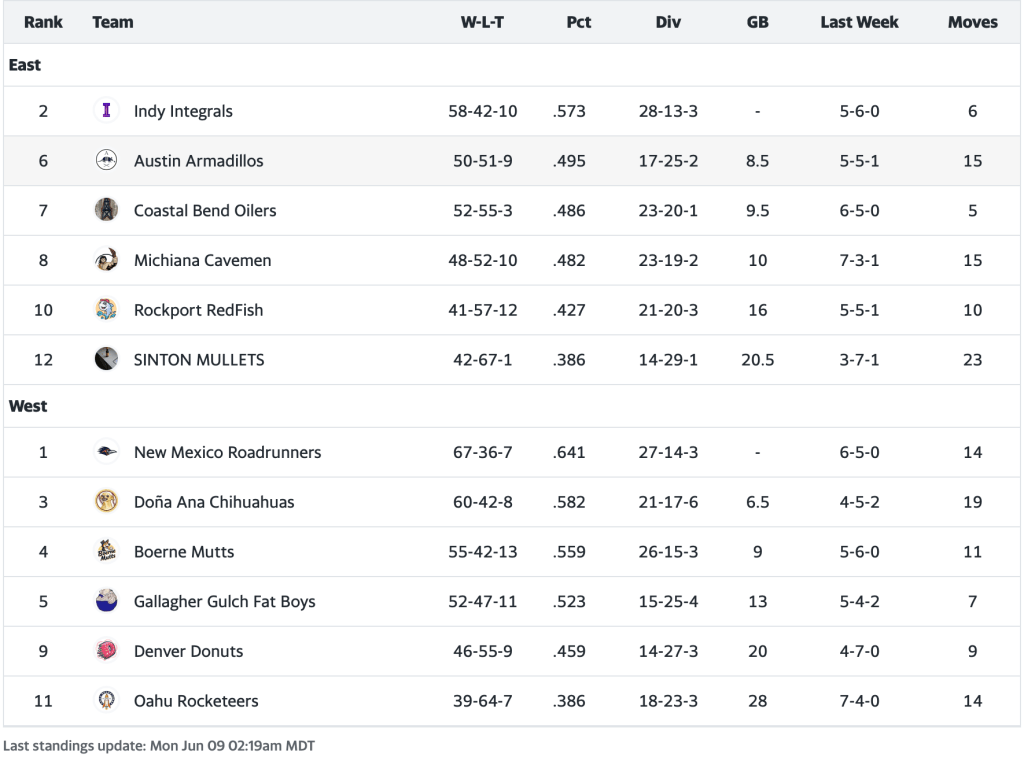Sort standings by the Rank column

click(43, 22)
